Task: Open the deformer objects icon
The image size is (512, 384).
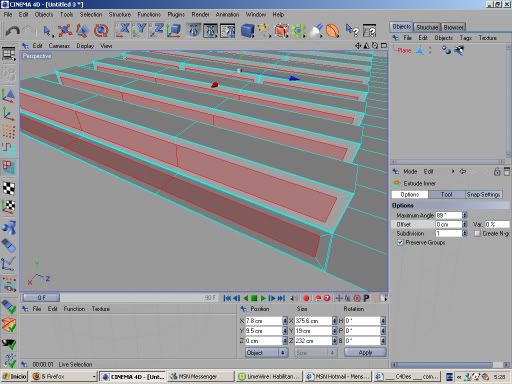Action: [x=332, y=31]
